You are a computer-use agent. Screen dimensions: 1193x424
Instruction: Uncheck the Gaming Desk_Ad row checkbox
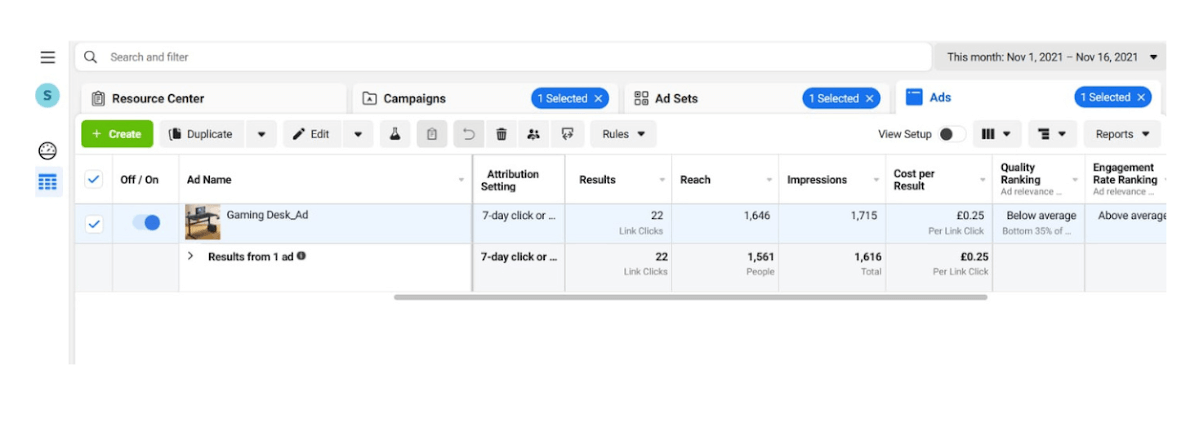point(94,224)
